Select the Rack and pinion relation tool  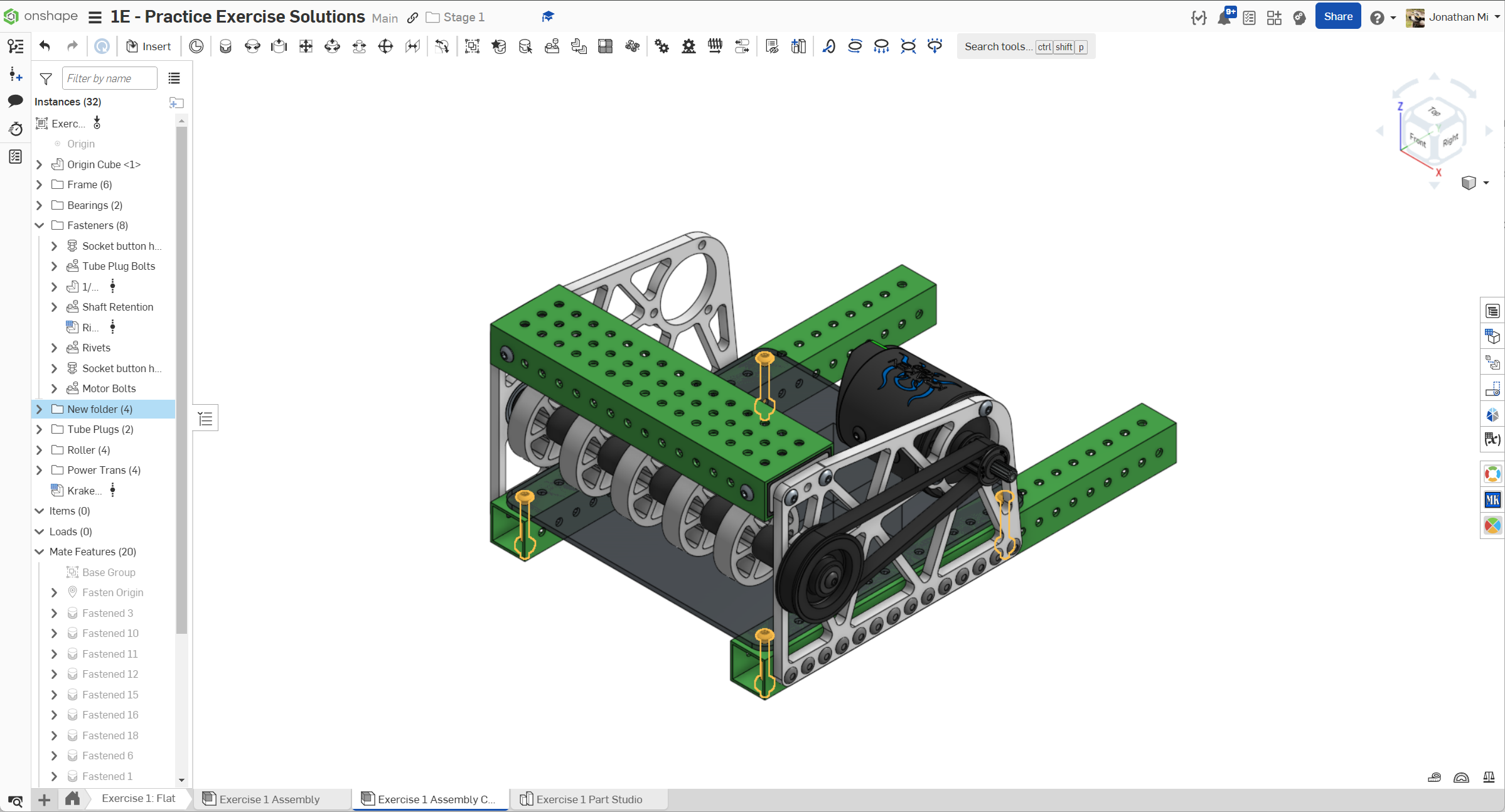point(688,46)
